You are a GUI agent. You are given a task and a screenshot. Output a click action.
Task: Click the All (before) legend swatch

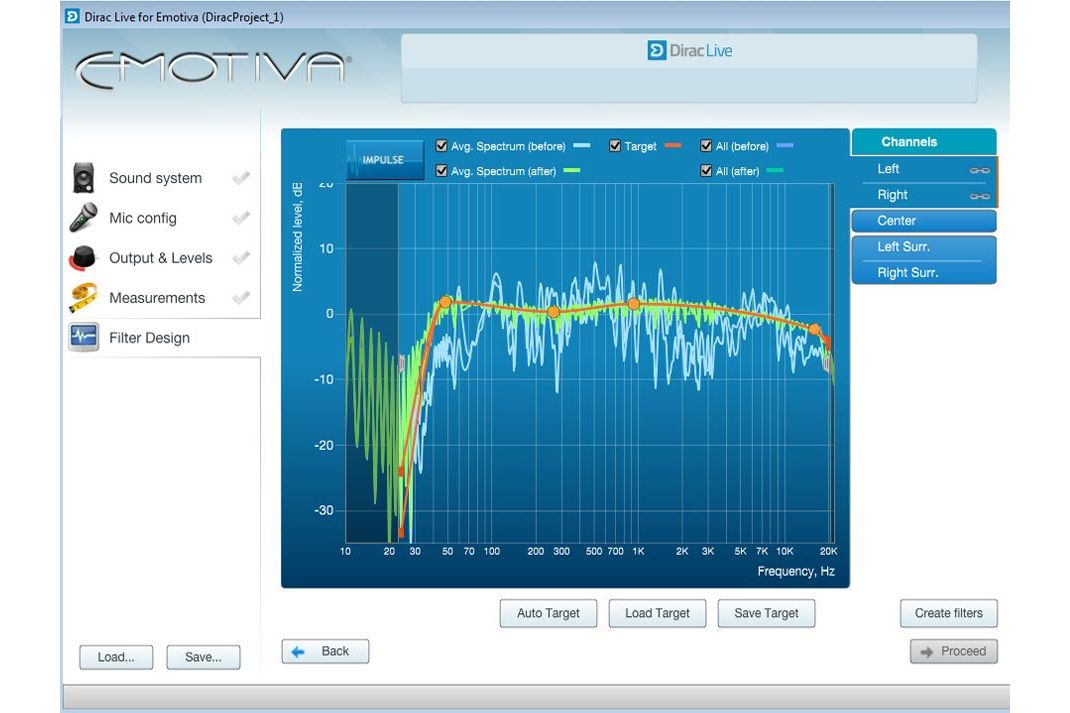[785, 145]
